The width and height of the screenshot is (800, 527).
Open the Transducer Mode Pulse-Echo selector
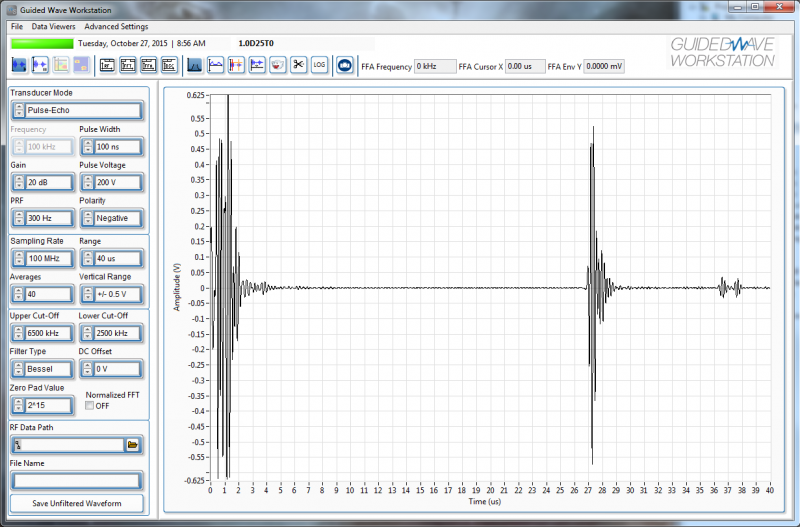pyautogui.click(x=77, y=110)
